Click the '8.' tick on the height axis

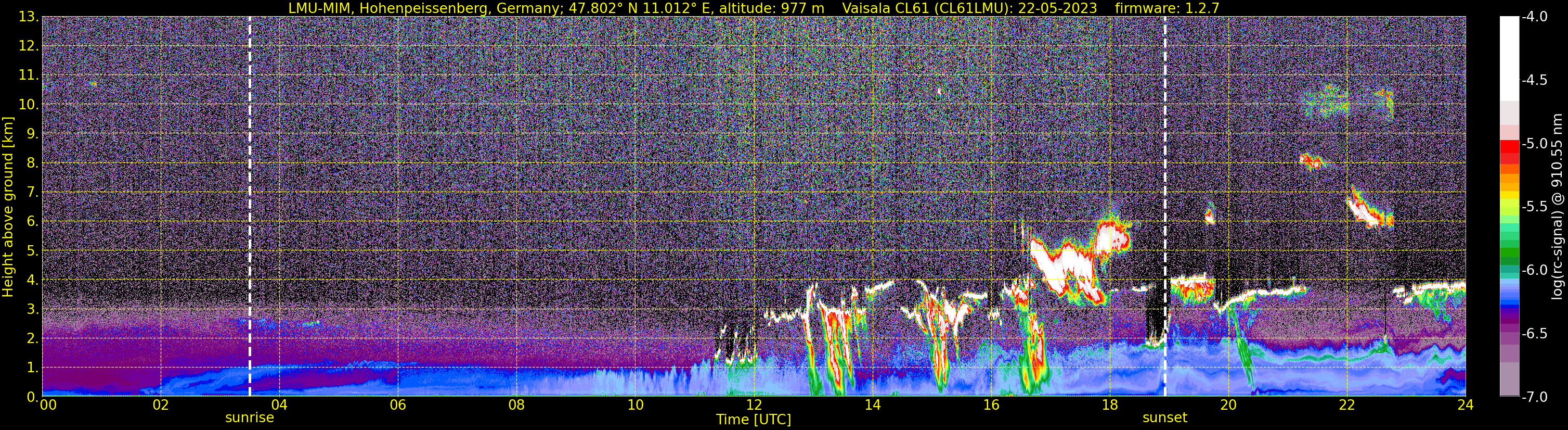(32, 163)
